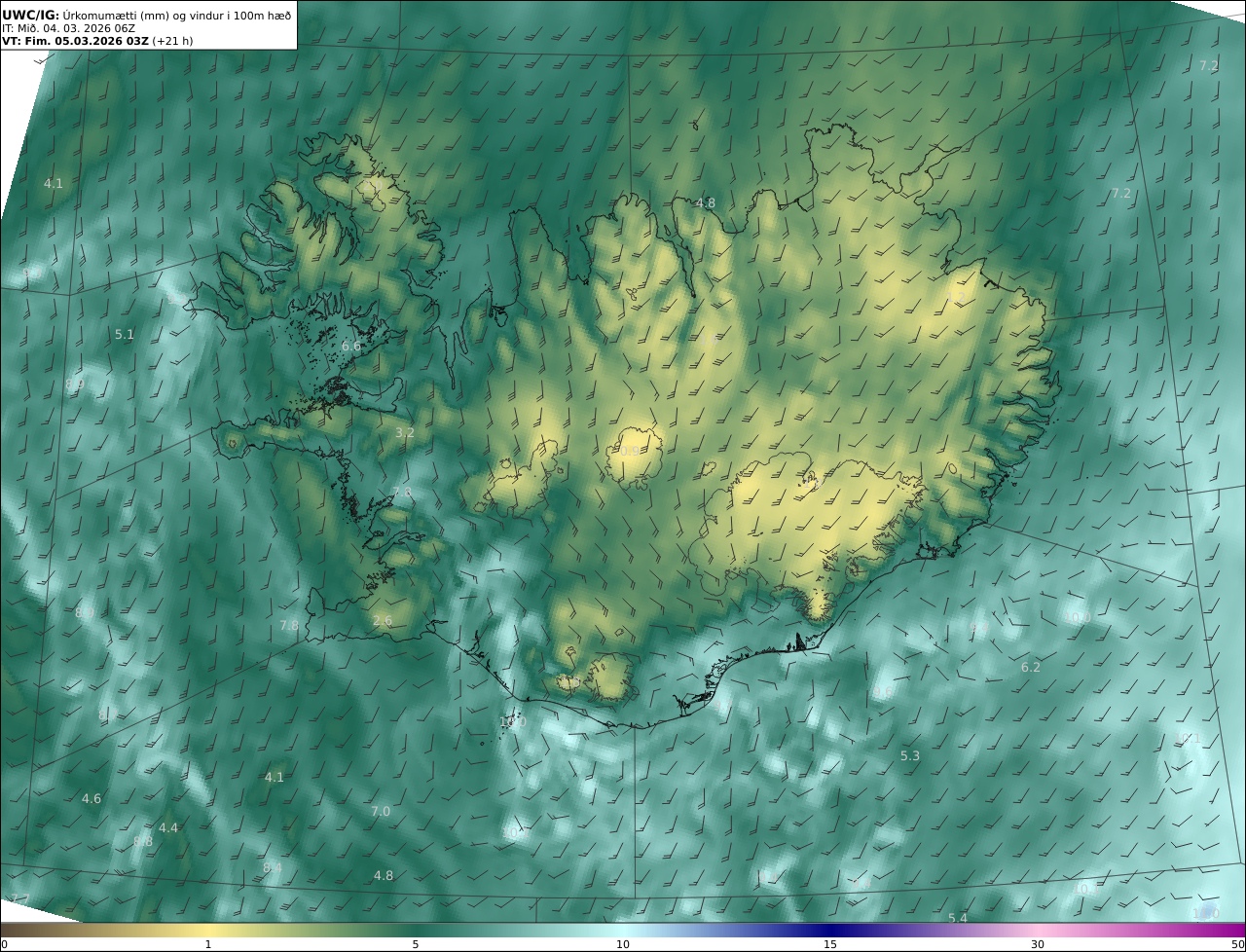Click the 8.8 value label below 4.4
The width and height of the screenshot is (1246, 952).
(143, 841)
